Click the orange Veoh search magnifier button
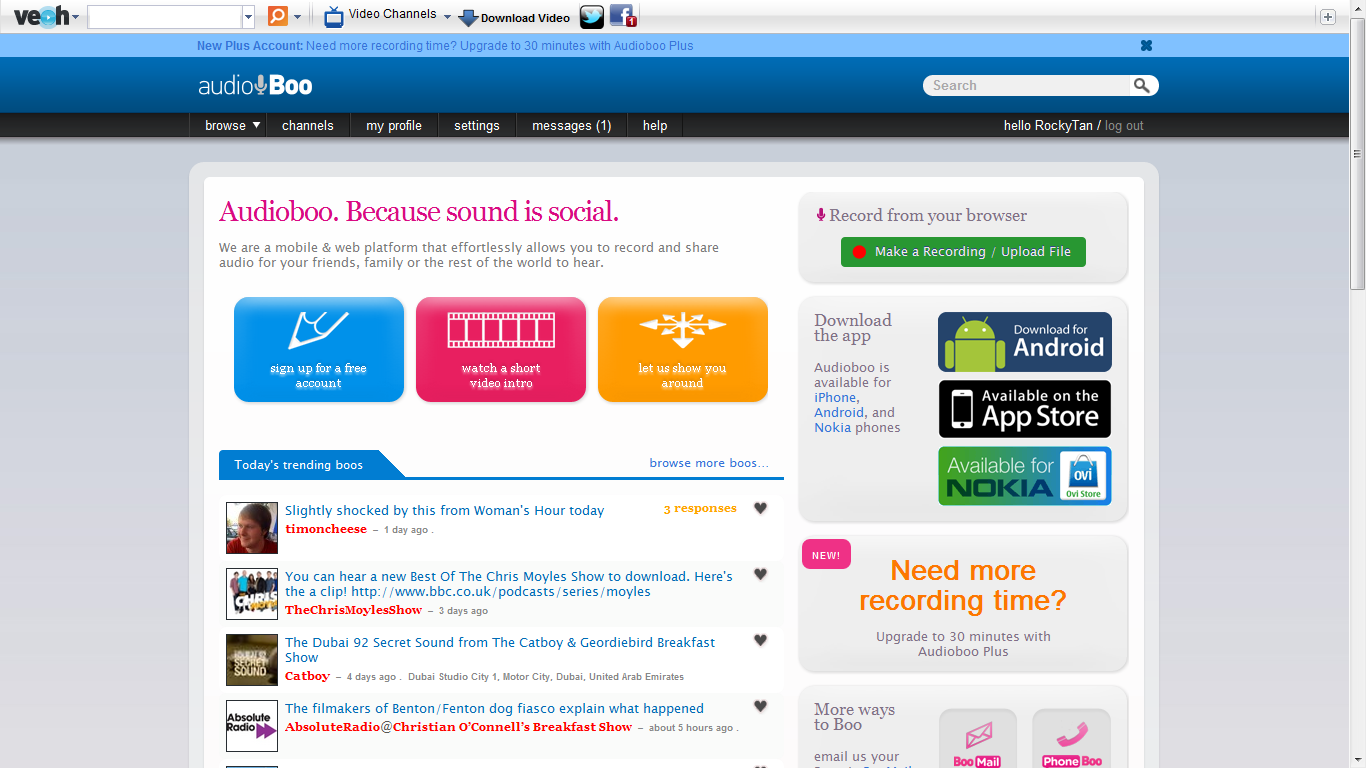This screenshot has height=768, width=1366. tap(277, 16)
